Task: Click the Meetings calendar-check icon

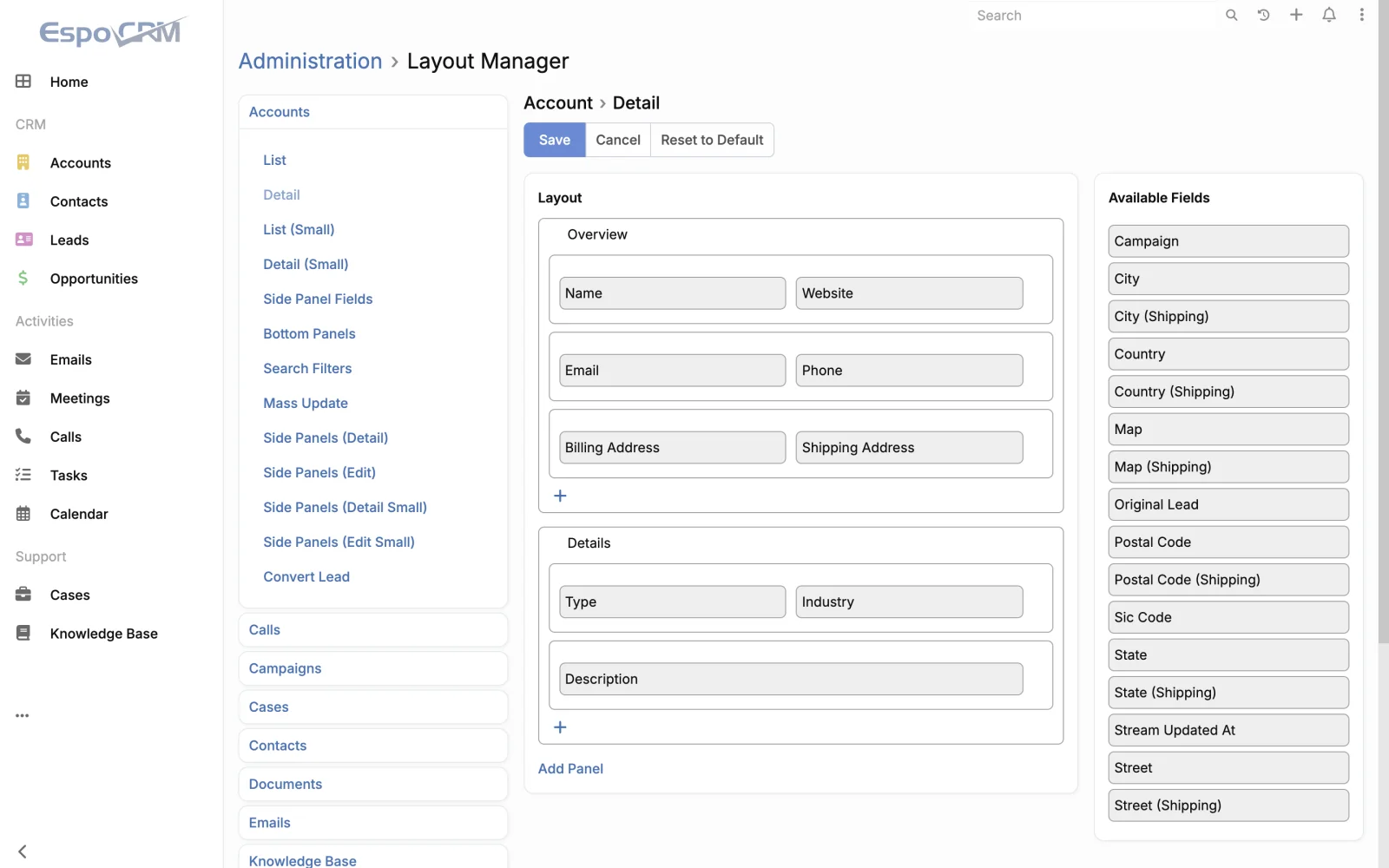Action: tap(23, 398)
